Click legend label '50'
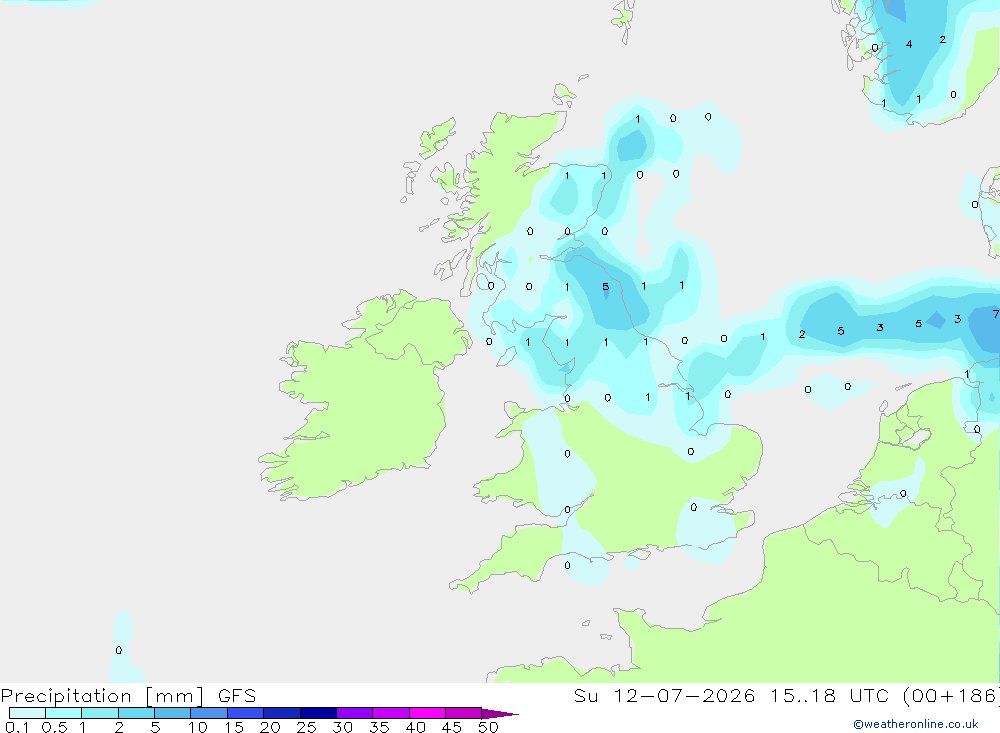 [x=489, y=727]
